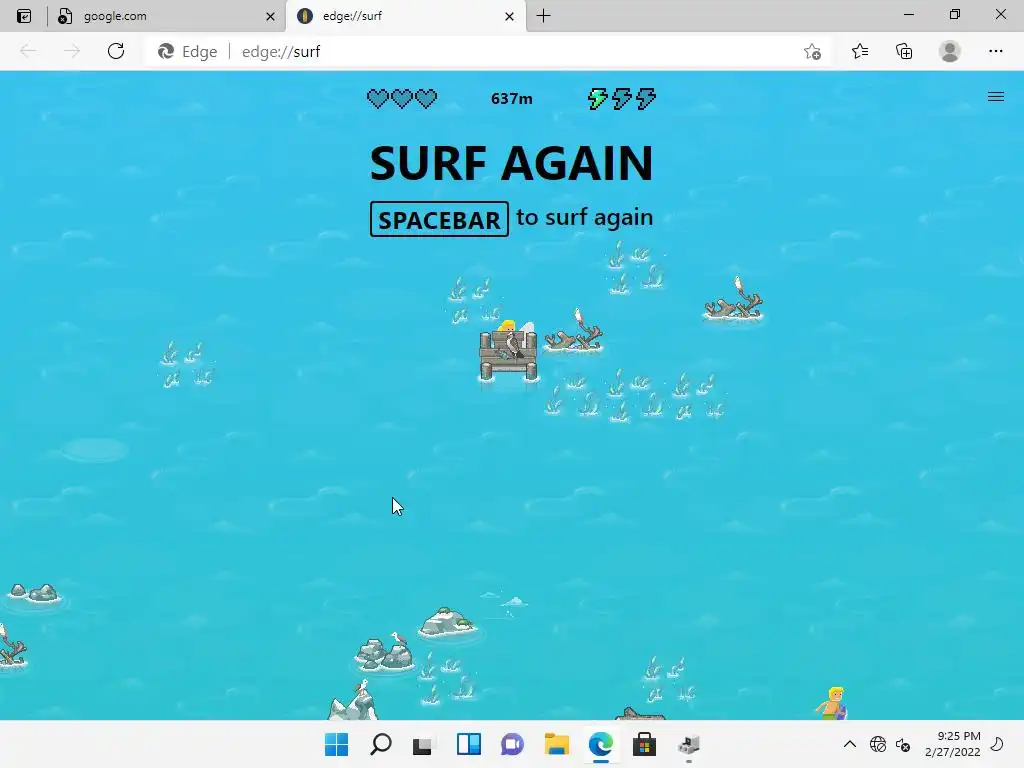This screenshot has height=768, width=1024.
Task: Open the clock showing 9:25 PM
Action: pyautogui.click(x=952, y=744)
